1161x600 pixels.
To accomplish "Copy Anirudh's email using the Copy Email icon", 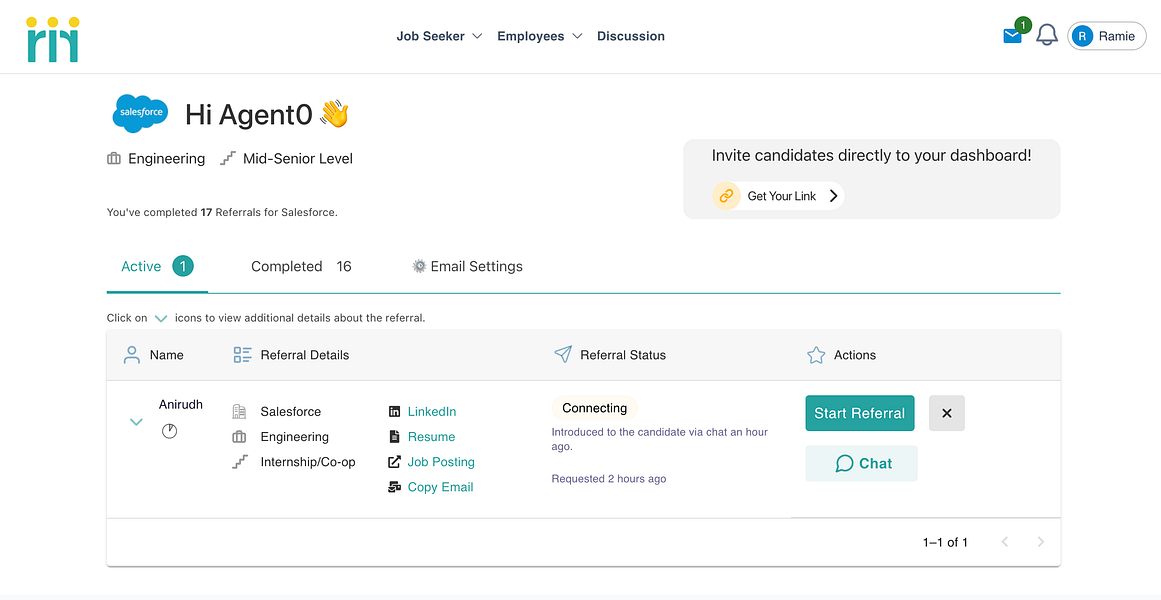I will point(394,487).
